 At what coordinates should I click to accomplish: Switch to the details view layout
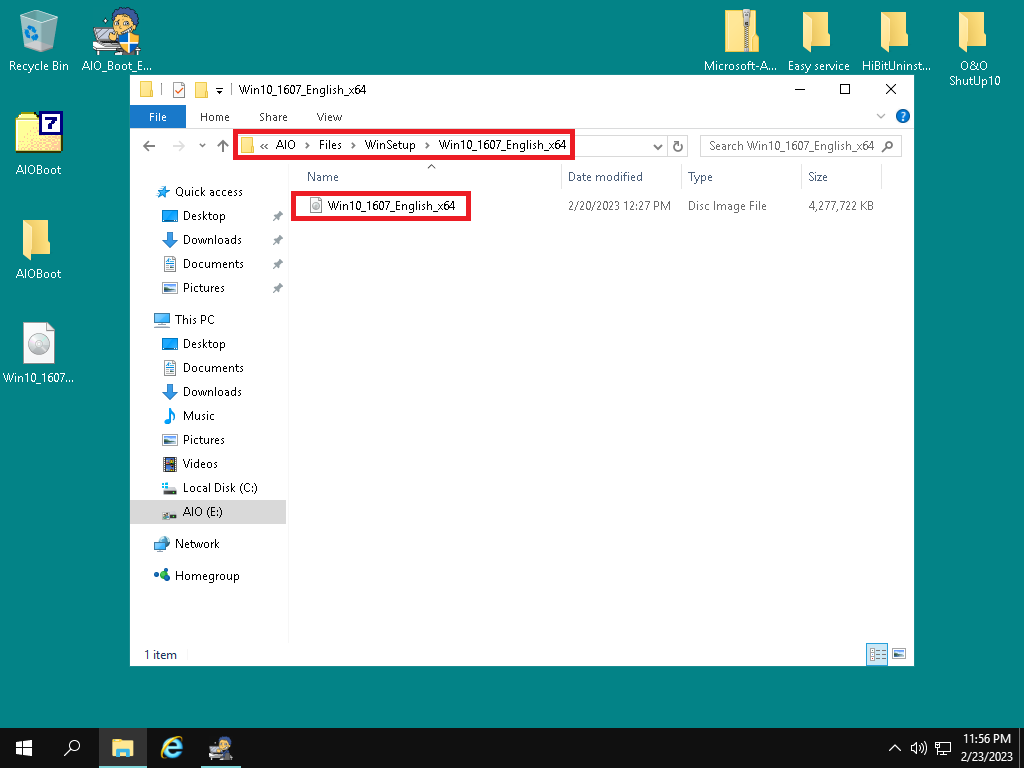point(877,654)
